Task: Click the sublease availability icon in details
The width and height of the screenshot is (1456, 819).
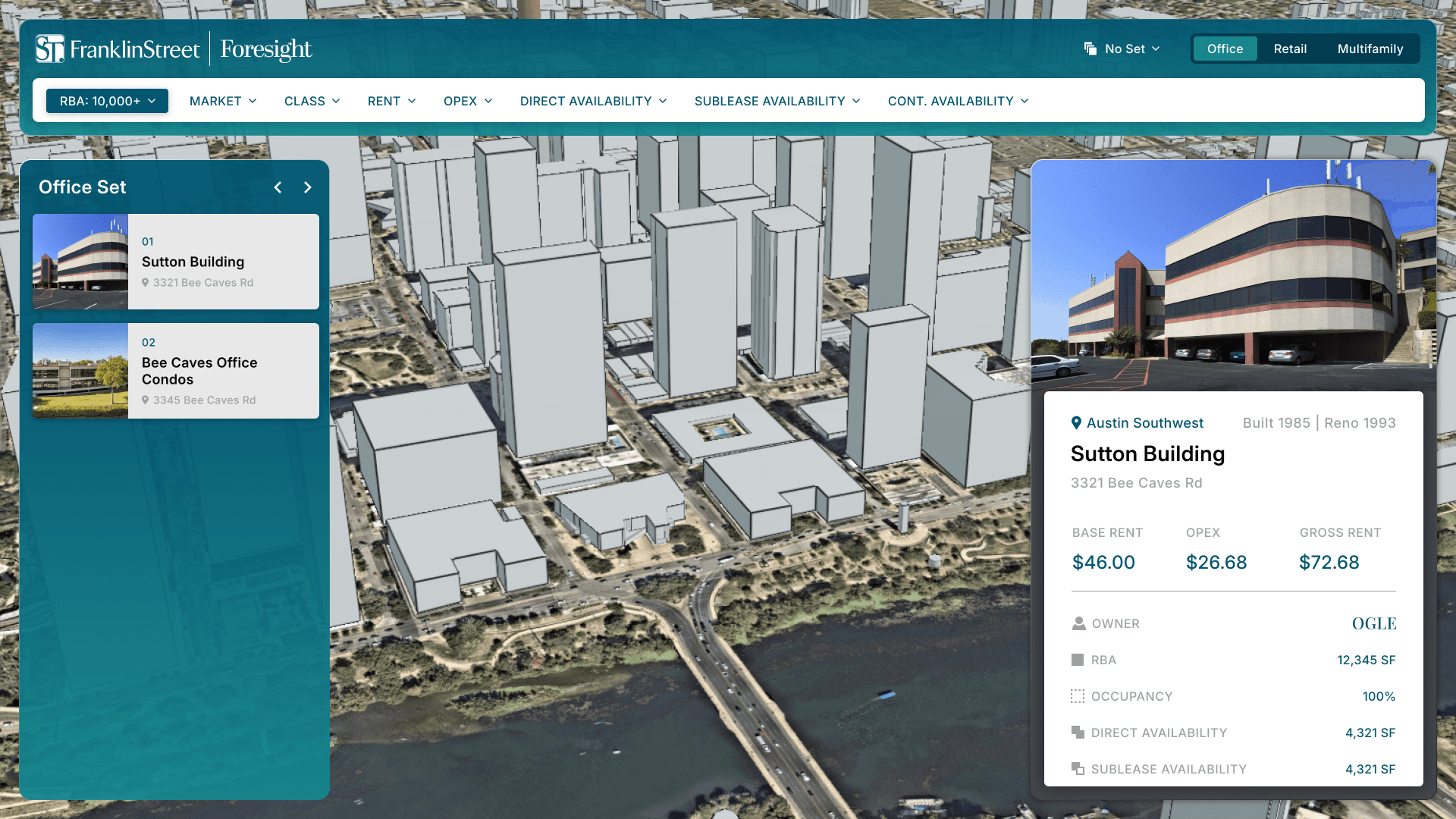Action: [x=1078, y=769]
